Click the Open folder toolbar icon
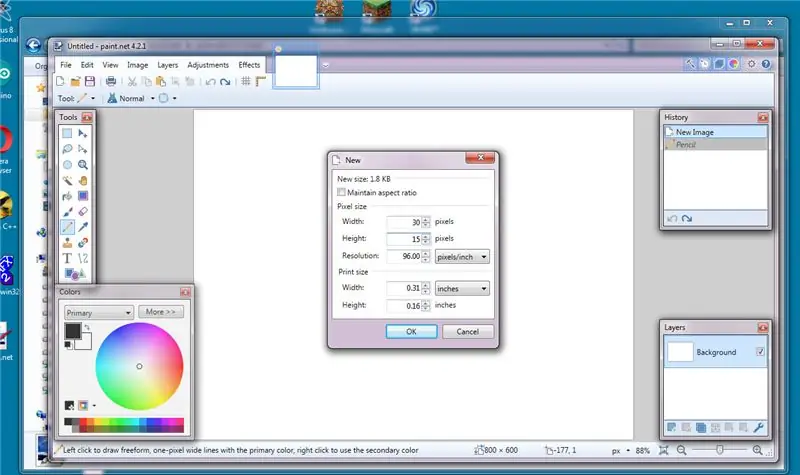The height and width of the screenshot is (475, 800). [75, 81]
